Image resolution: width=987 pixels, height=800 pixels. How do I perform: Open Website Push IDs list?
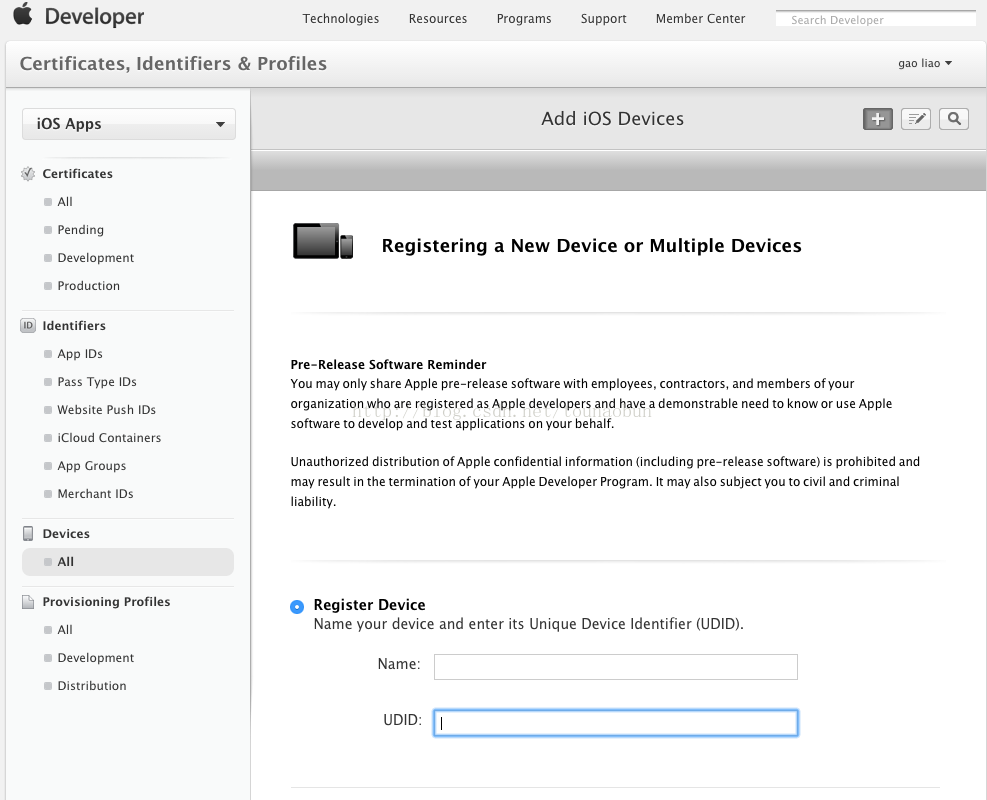[106, 410]
